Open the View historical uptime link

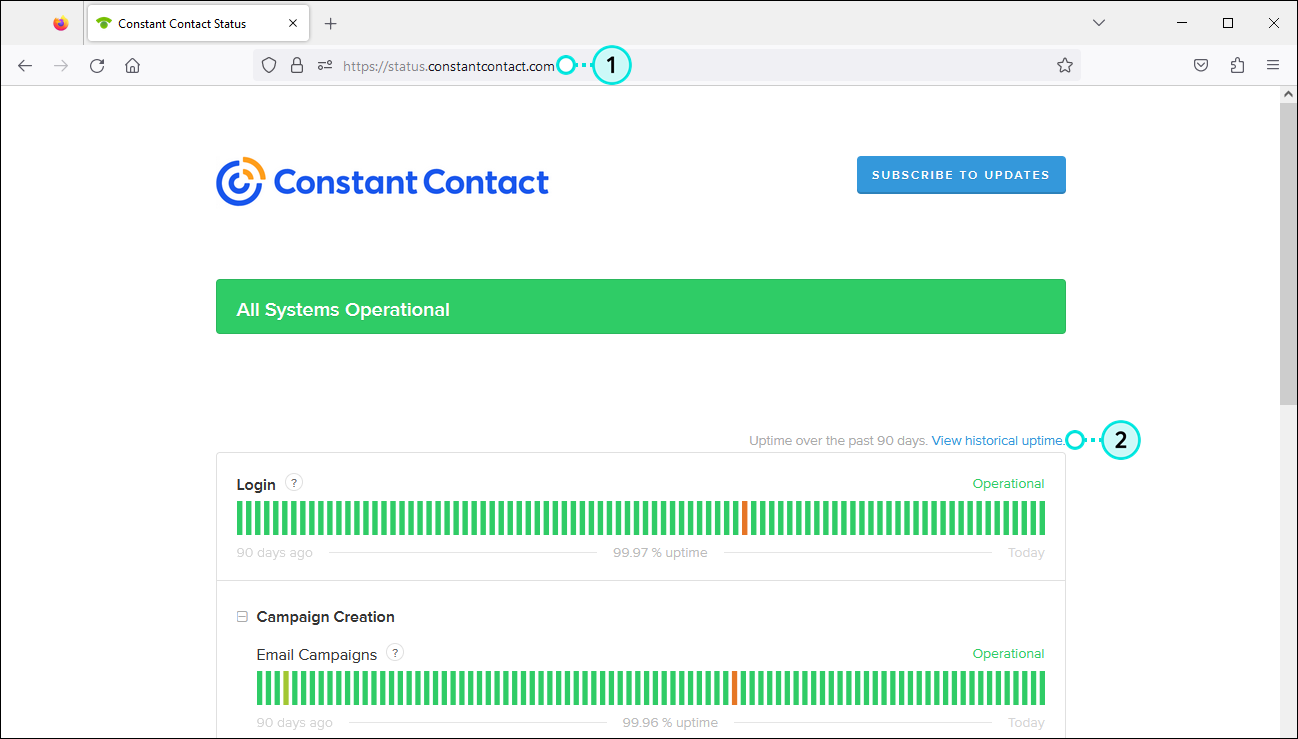pos(998,441)
